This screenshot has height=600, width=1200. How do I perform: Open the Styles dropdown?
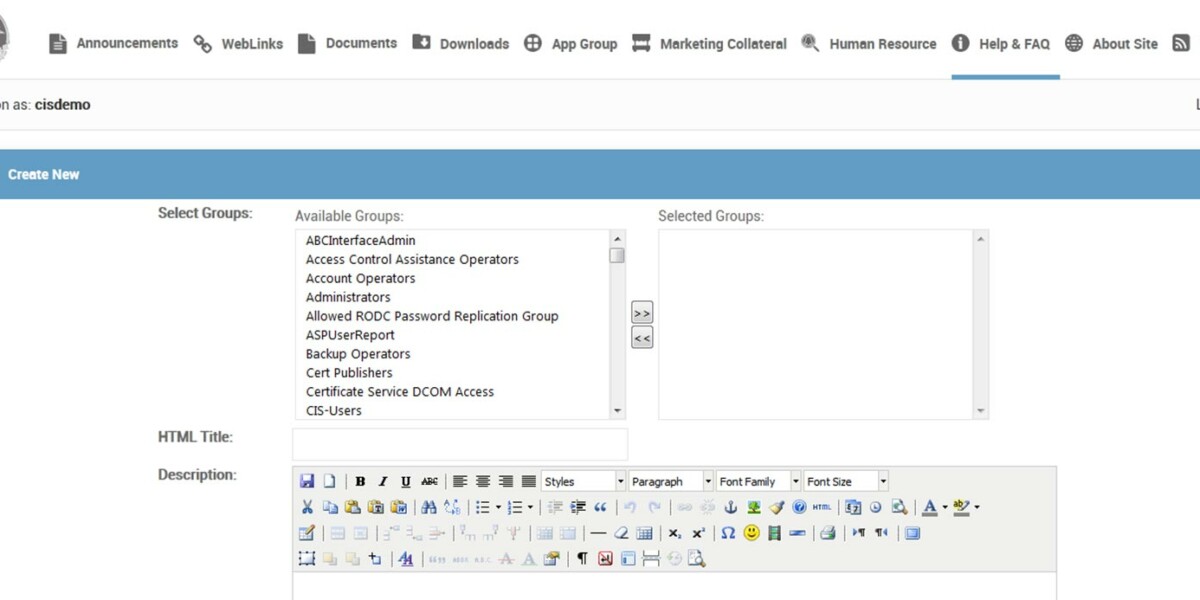point(583,481)
